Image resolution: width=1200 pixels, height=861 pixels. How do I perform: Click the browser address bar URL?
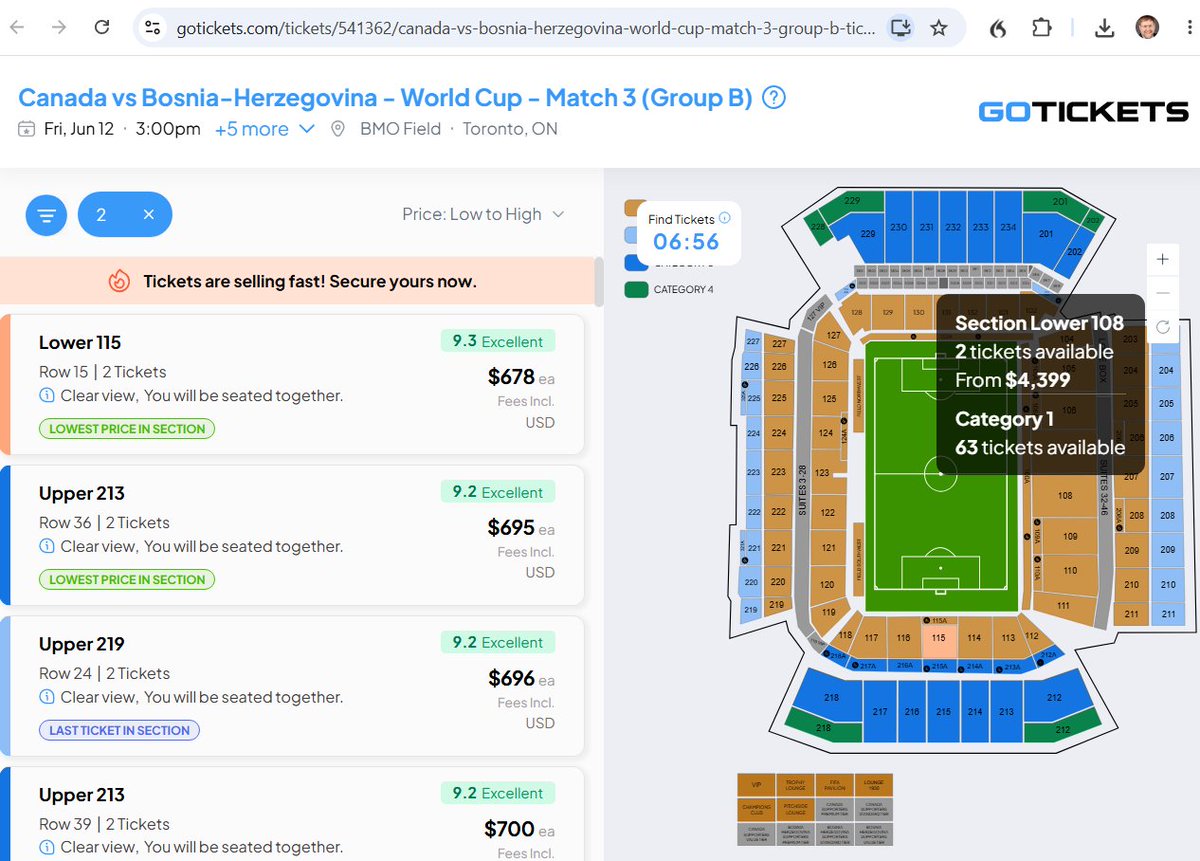[525, 28]
